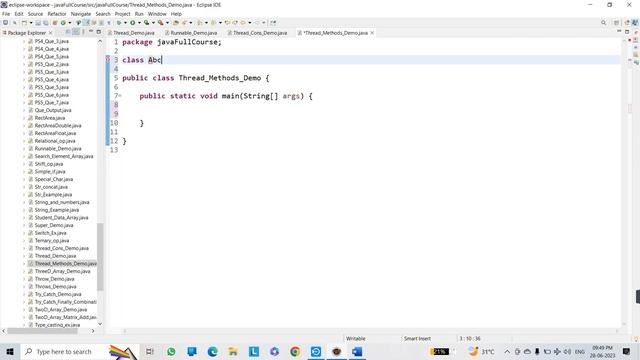Maximize the editor area
640x360 pixels.
[627, 31]
